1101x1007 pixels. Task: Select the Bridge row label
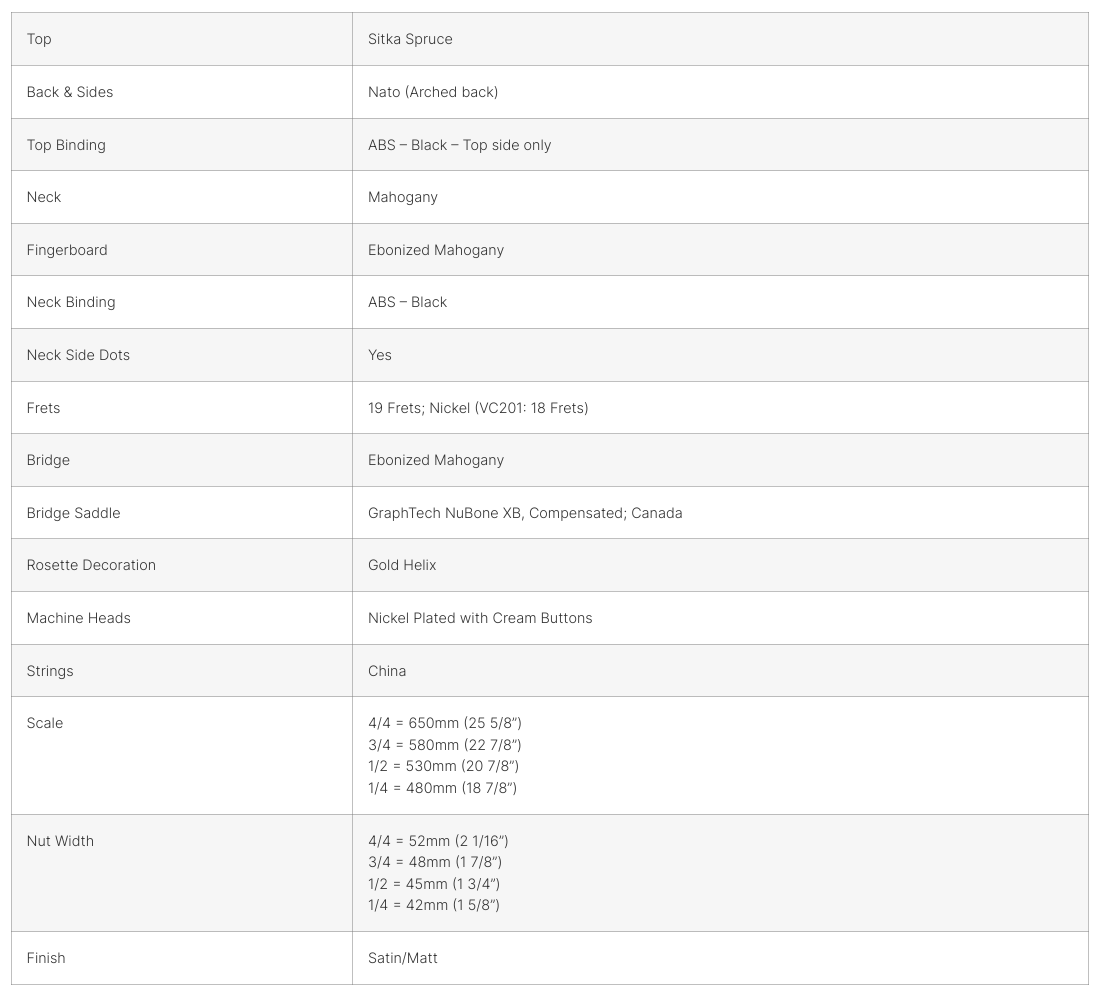click(x=48, y=460)
